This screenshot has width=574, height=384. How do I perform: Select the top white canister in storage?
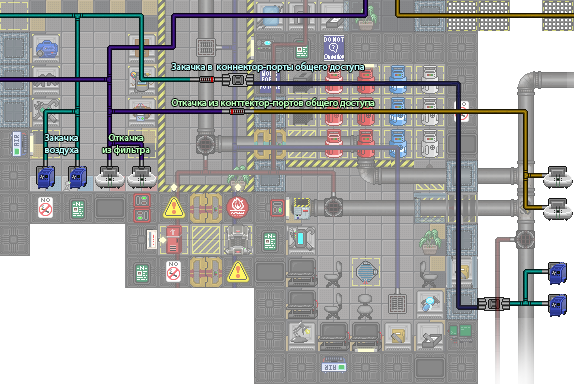tap(430, 79)
